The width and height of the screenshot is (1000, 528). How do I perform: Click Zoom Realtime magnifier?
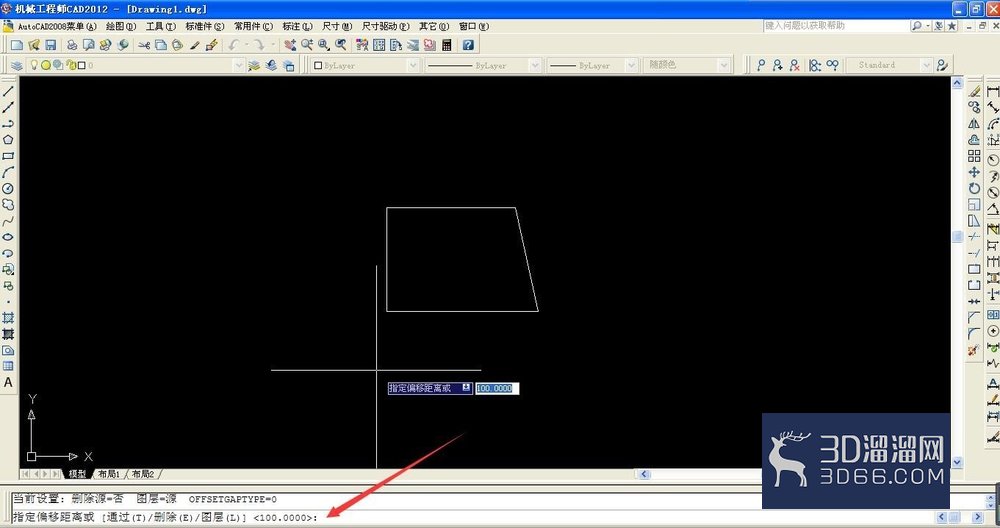[x=307, y=45]
